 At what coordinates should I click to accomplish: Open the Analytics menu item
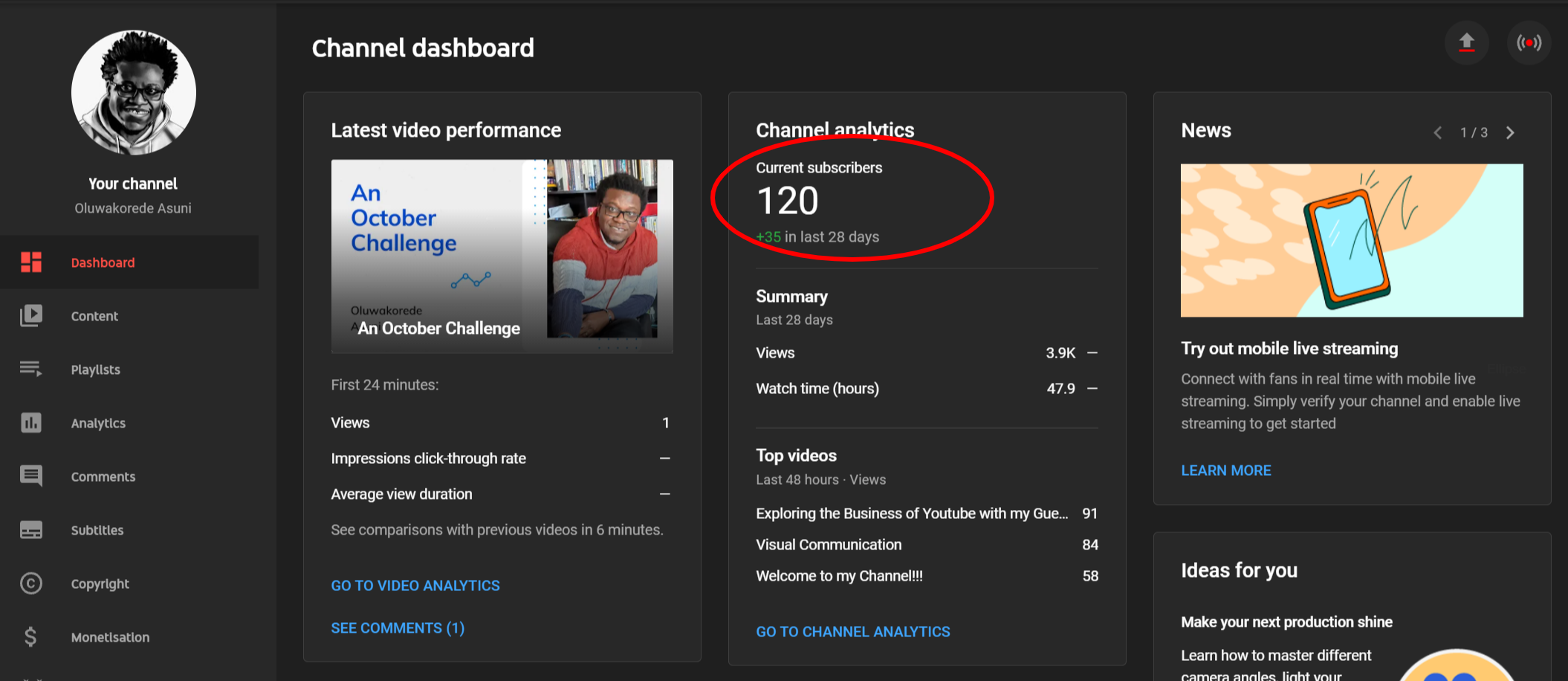coord(98,423)
